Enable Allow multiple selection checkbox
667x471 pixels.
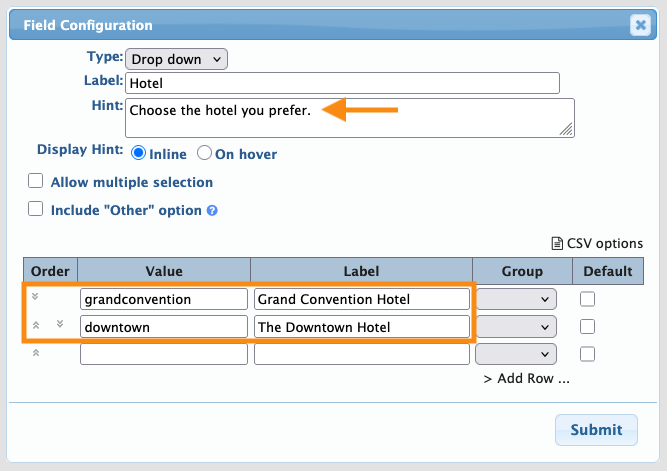pos(36,182)
